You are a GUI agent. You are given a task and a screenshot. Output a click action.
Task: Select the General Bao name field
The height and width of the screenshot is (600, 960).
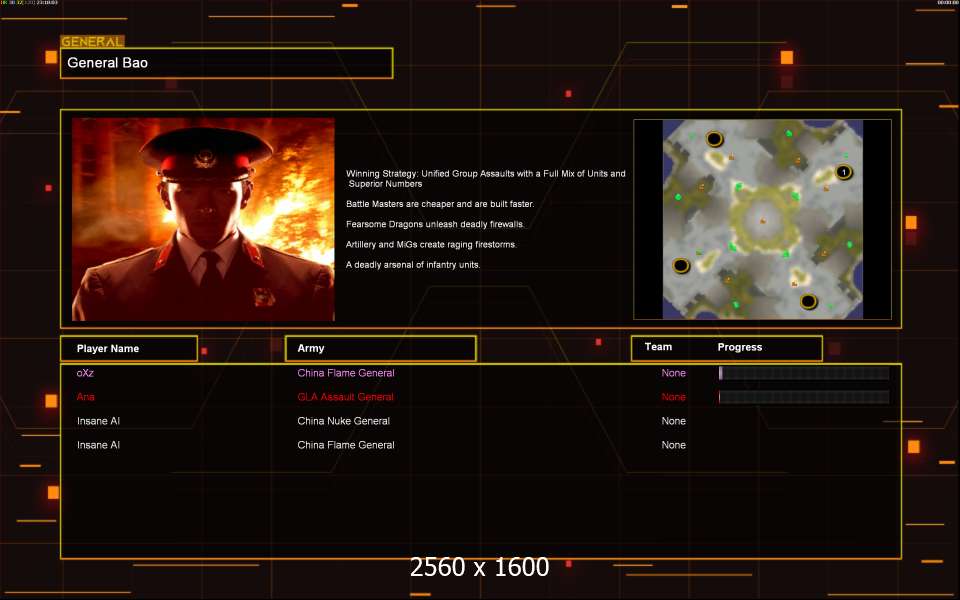(227, 63)
